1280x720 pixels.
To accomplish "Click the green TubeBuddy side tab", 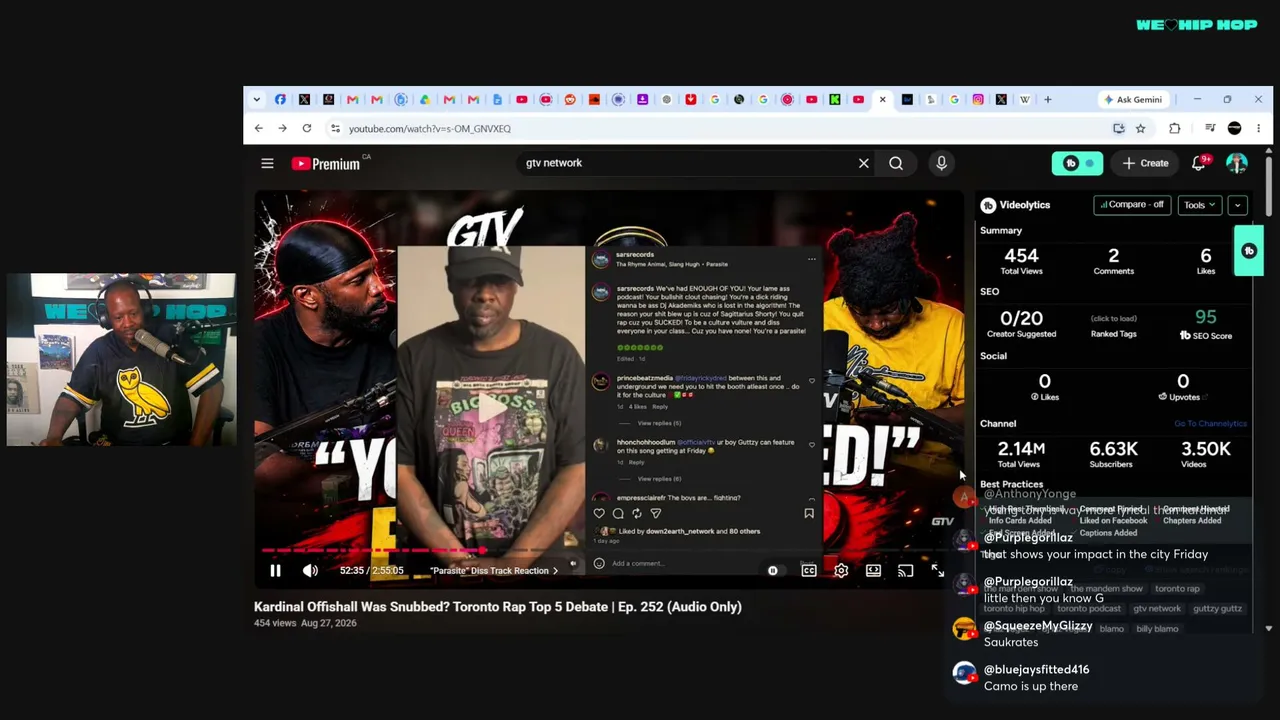I will 1248,251.
